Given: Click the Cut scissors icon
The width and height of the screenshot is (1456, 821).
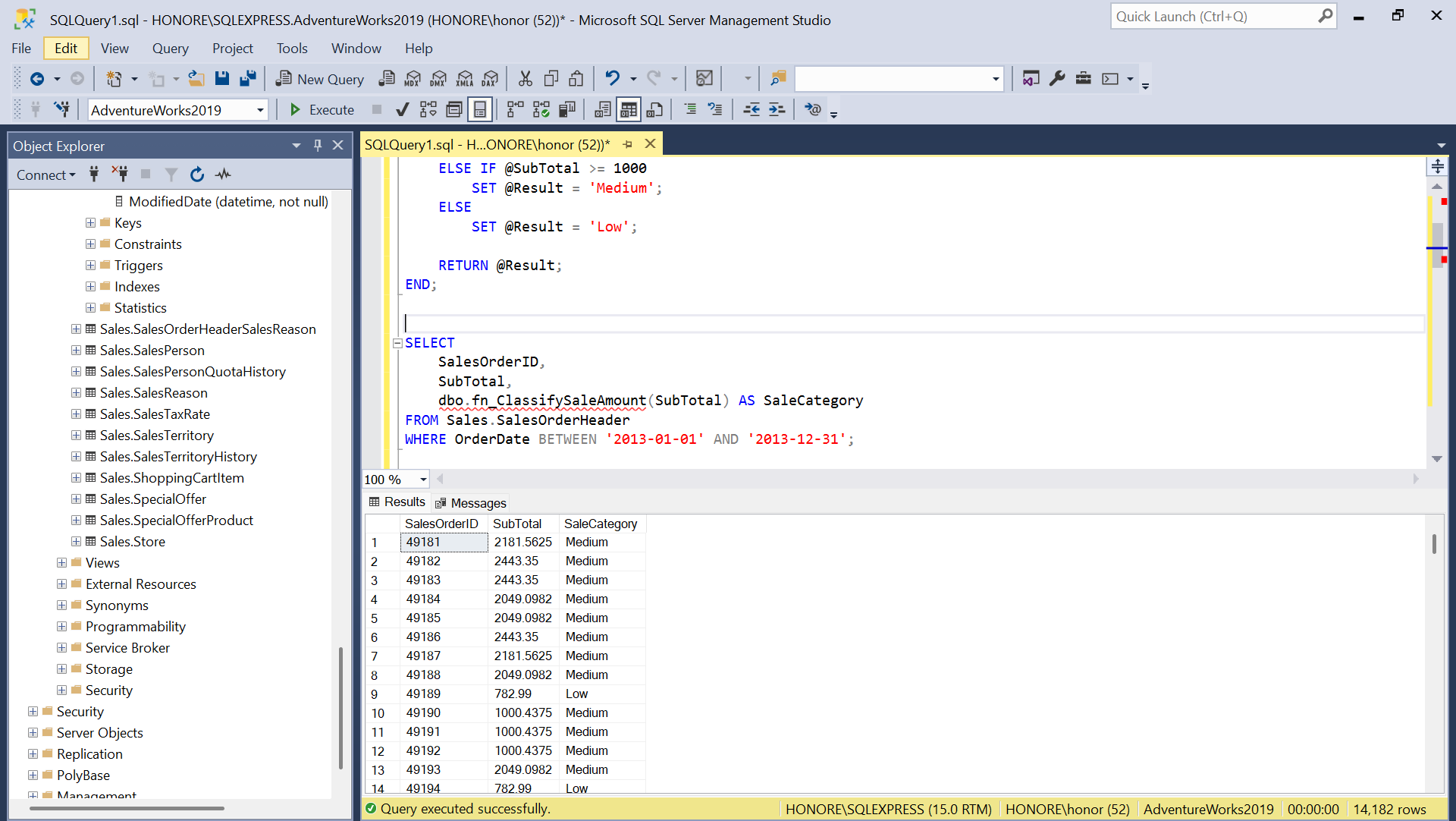Looking at the screenshot, I should 525,79.
